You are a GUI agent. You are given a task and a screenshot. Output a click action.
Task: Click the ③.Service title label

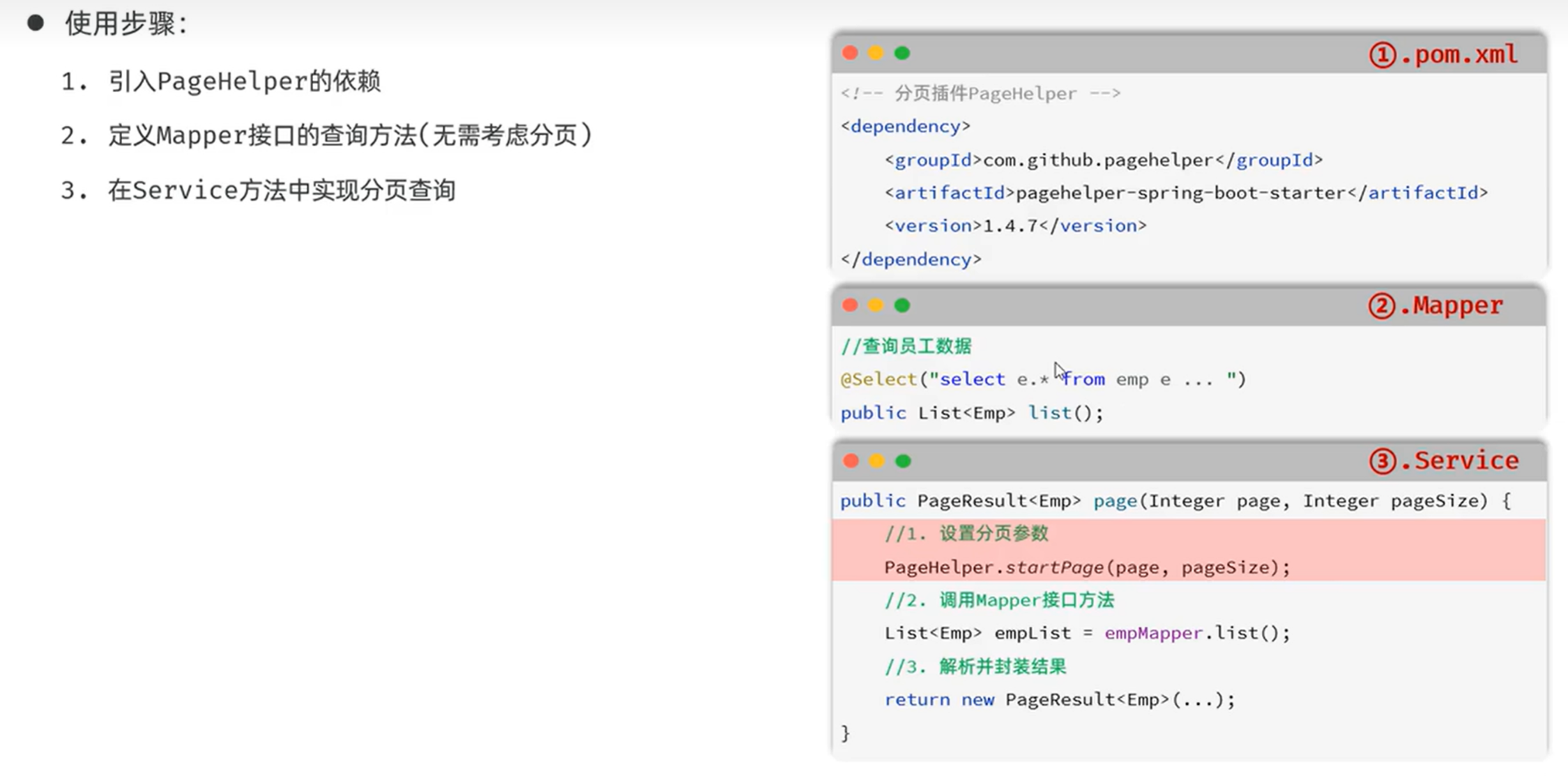point(1444,461)
